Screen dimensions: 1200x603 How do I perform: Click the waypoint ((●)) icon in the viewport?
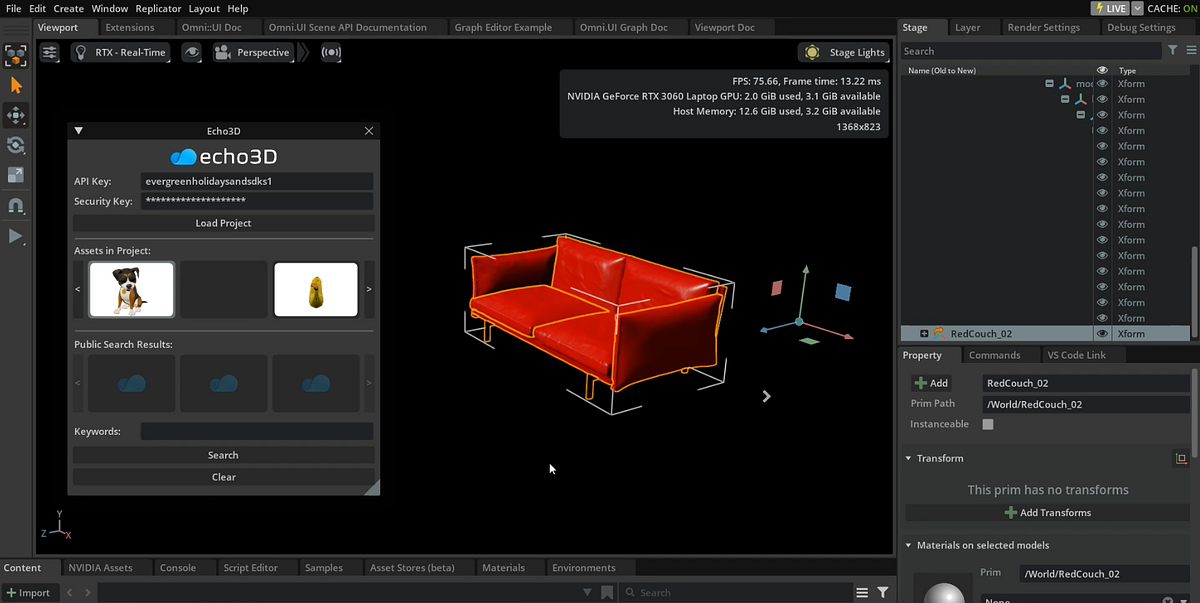(331, 52)
